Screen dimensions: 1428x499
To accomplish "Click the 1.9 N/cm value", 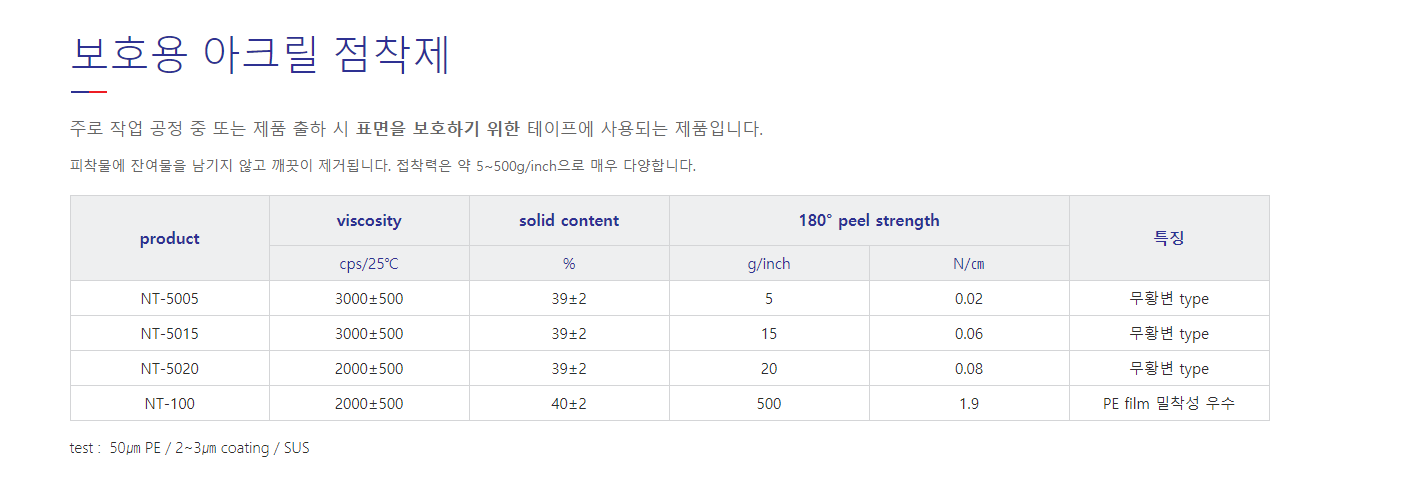I will coord(969,403).
